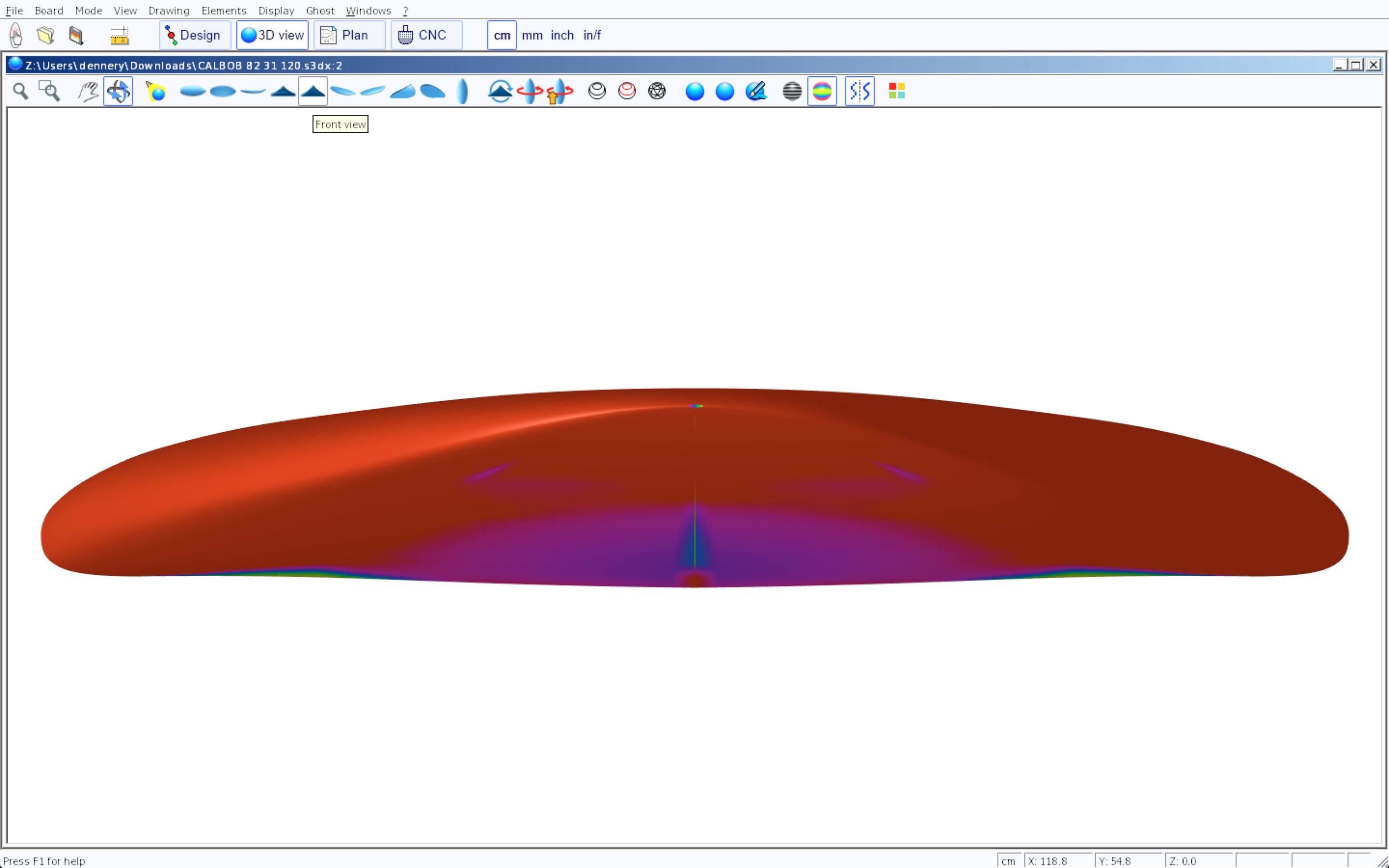The width and height of the screenshot is (1389, 868).
Task: Open the Board menu
Action: click(x=49, y=10)
